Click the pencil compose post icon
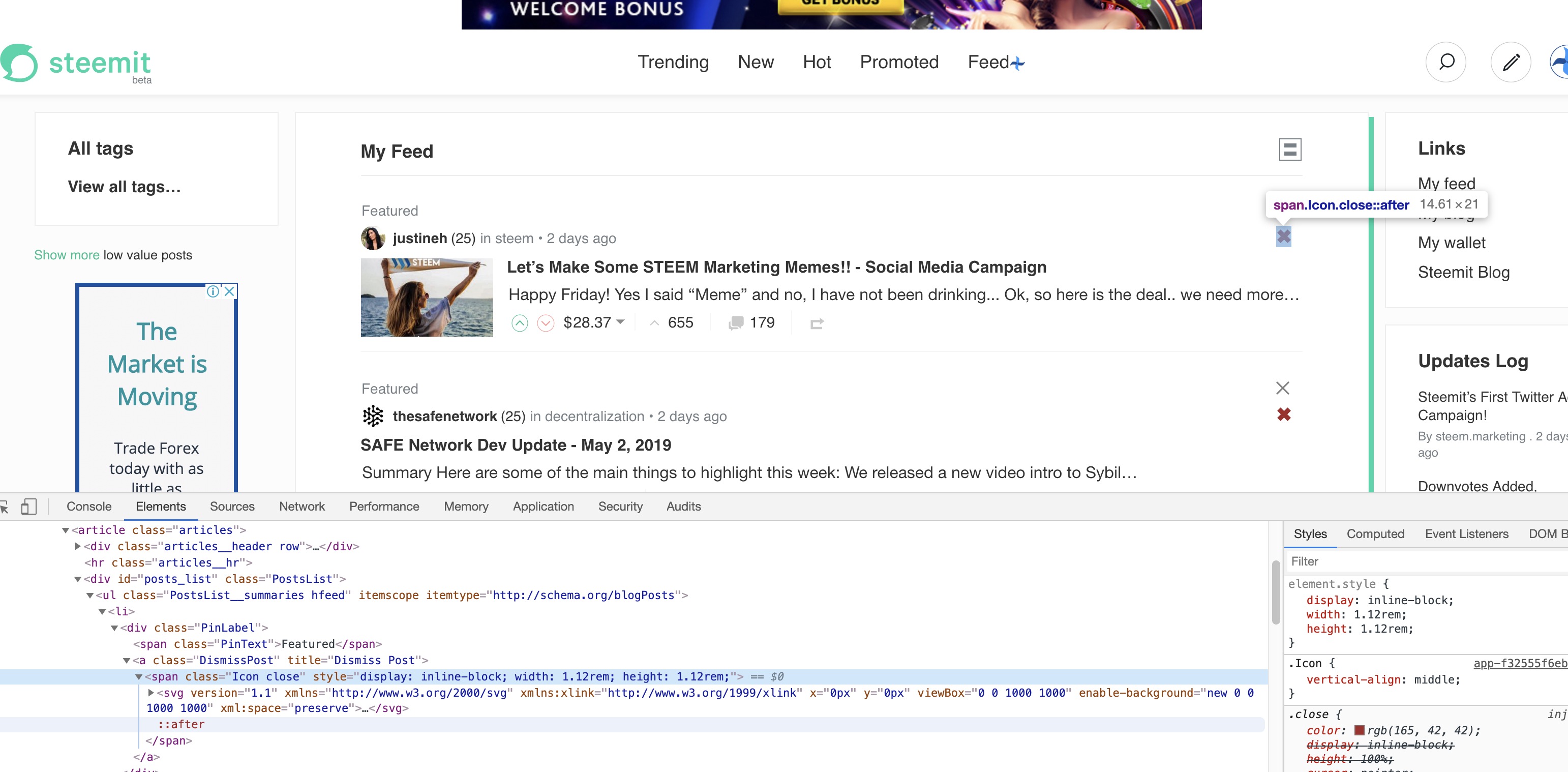 pos(1511,62)
